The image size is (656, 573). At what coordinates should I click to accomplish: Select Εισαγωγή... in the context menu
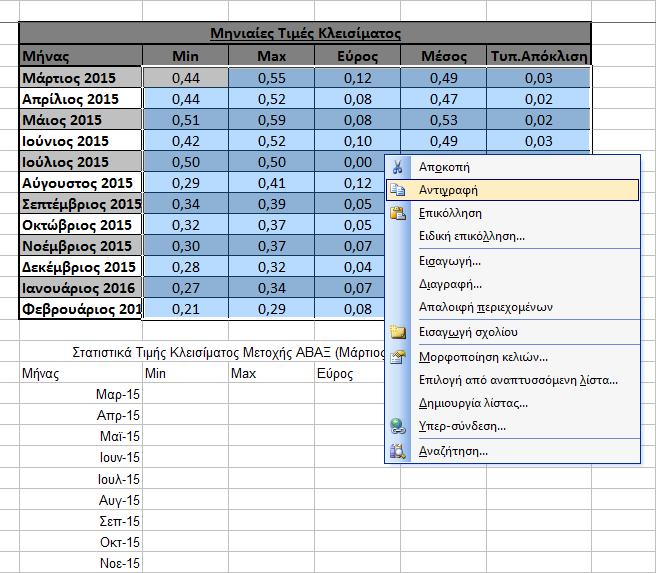(512, 261)
